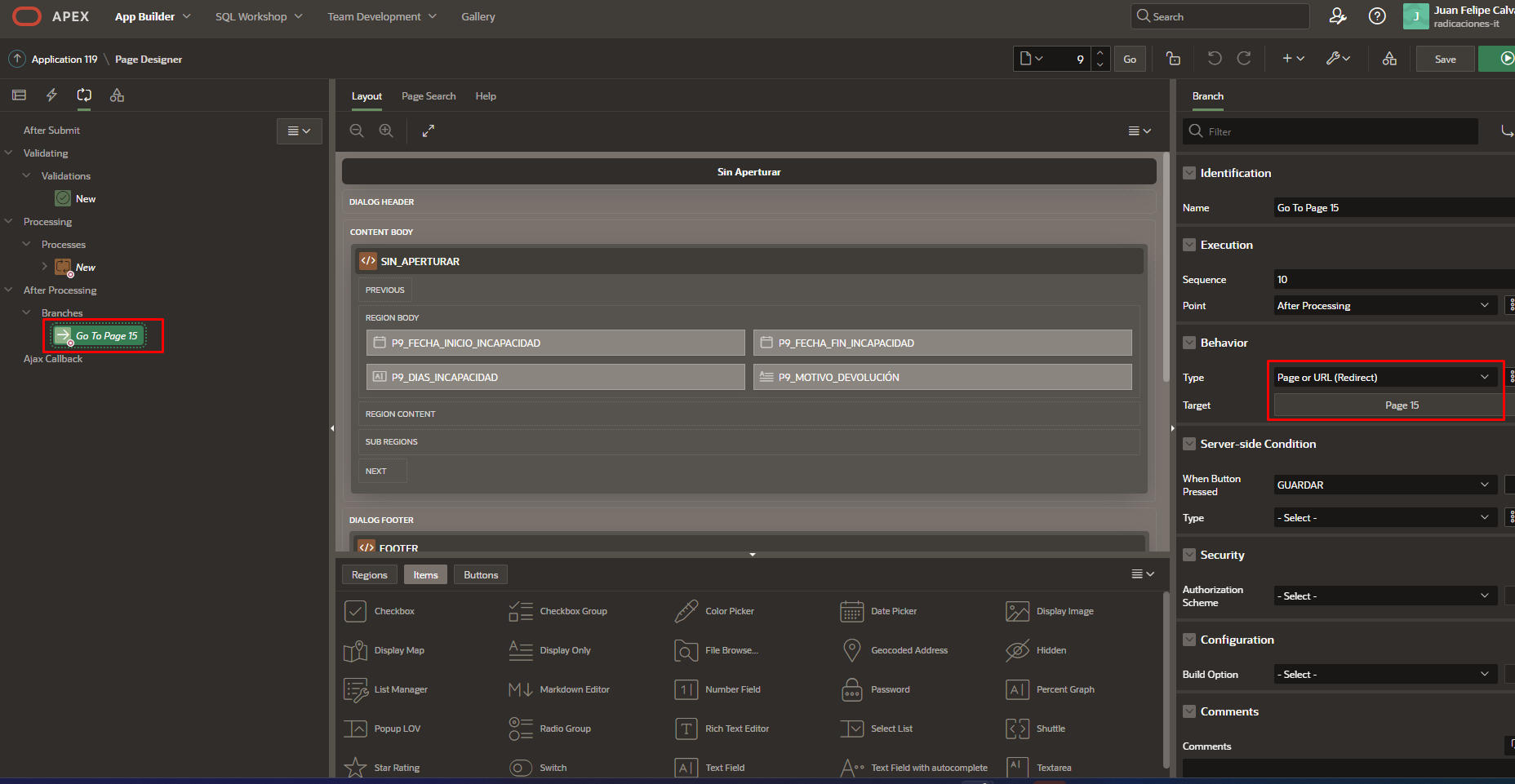Select the Buttons gallery tab

[481, 575]
